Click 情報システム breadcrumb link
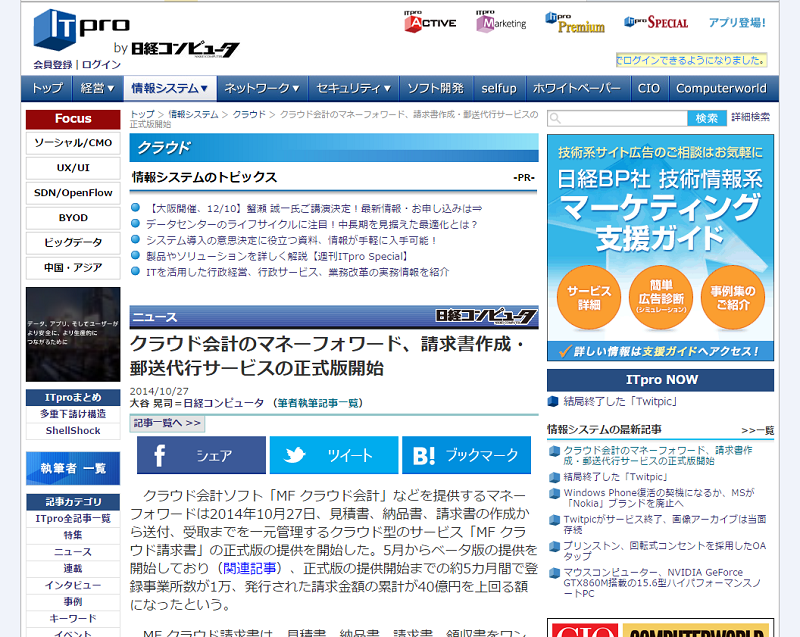 coord(193,114)
